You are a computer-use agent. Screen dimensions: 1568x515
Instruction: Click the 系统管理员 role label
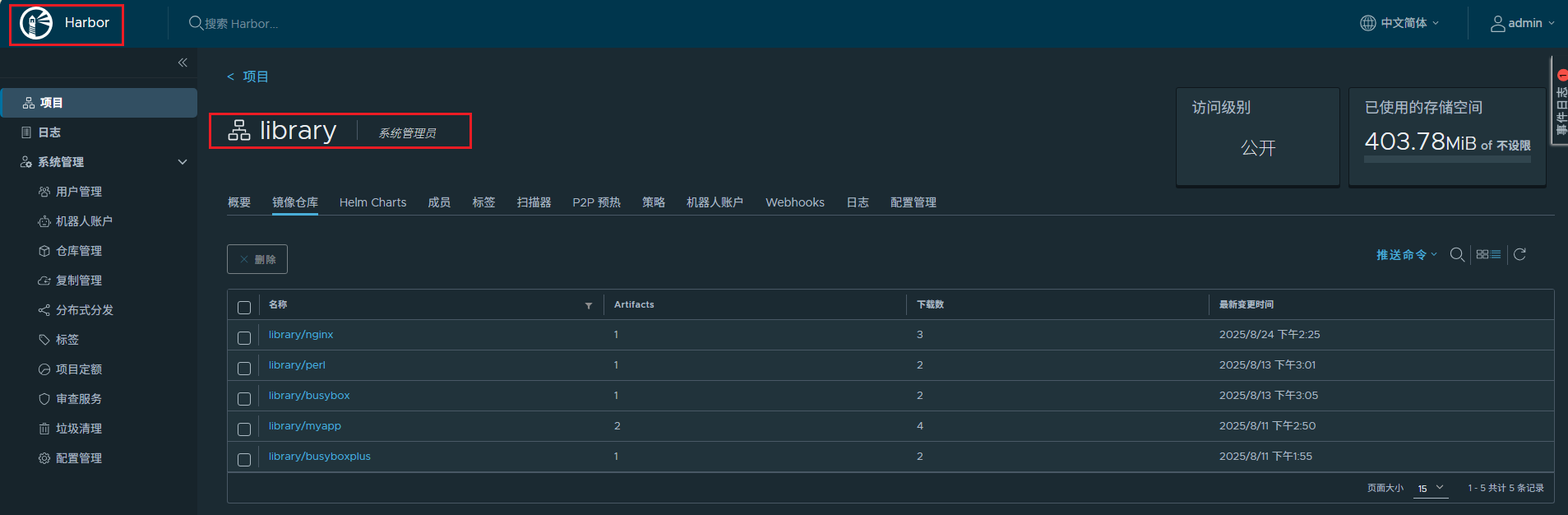407,133
